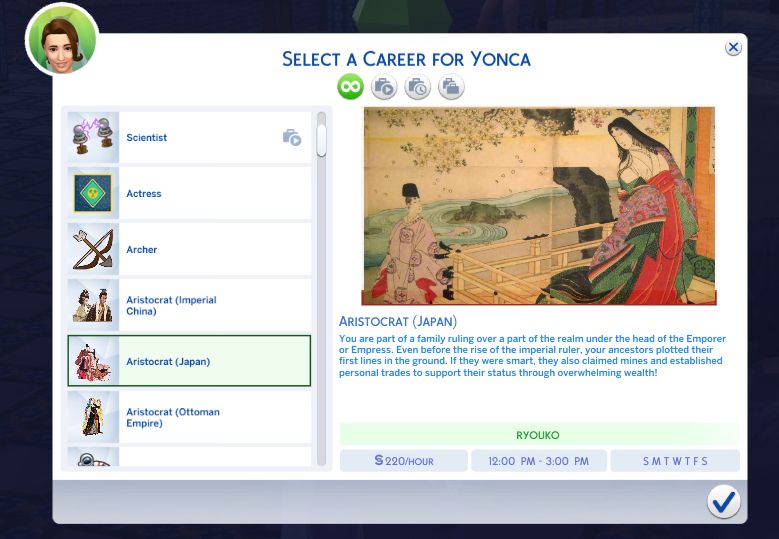Click the Aristocrat Japan kimono icon

(x=93, y=361)
